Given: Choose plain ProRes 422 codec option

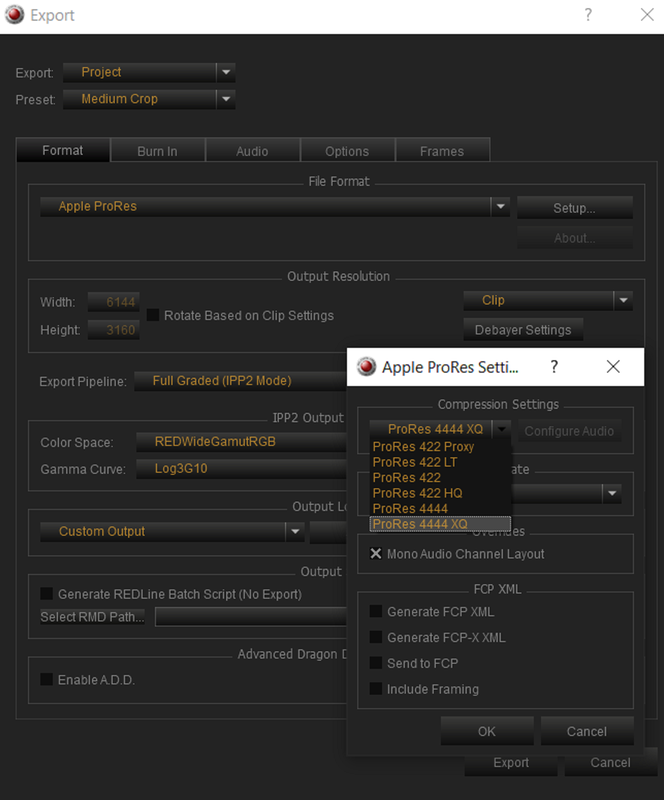Looking at the screenshot, I should tap(440, 478).
